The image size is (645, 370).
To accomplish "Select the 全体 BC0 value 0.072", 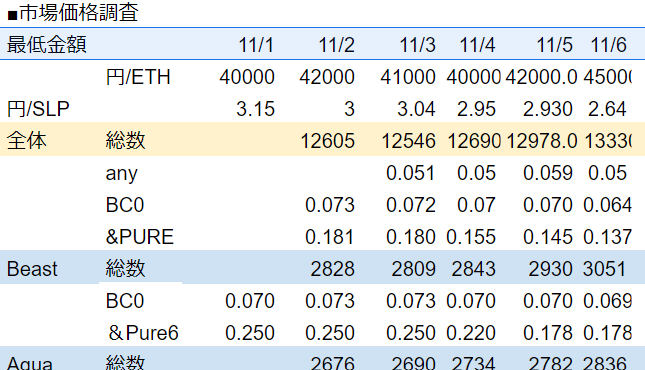I will 411,205.
